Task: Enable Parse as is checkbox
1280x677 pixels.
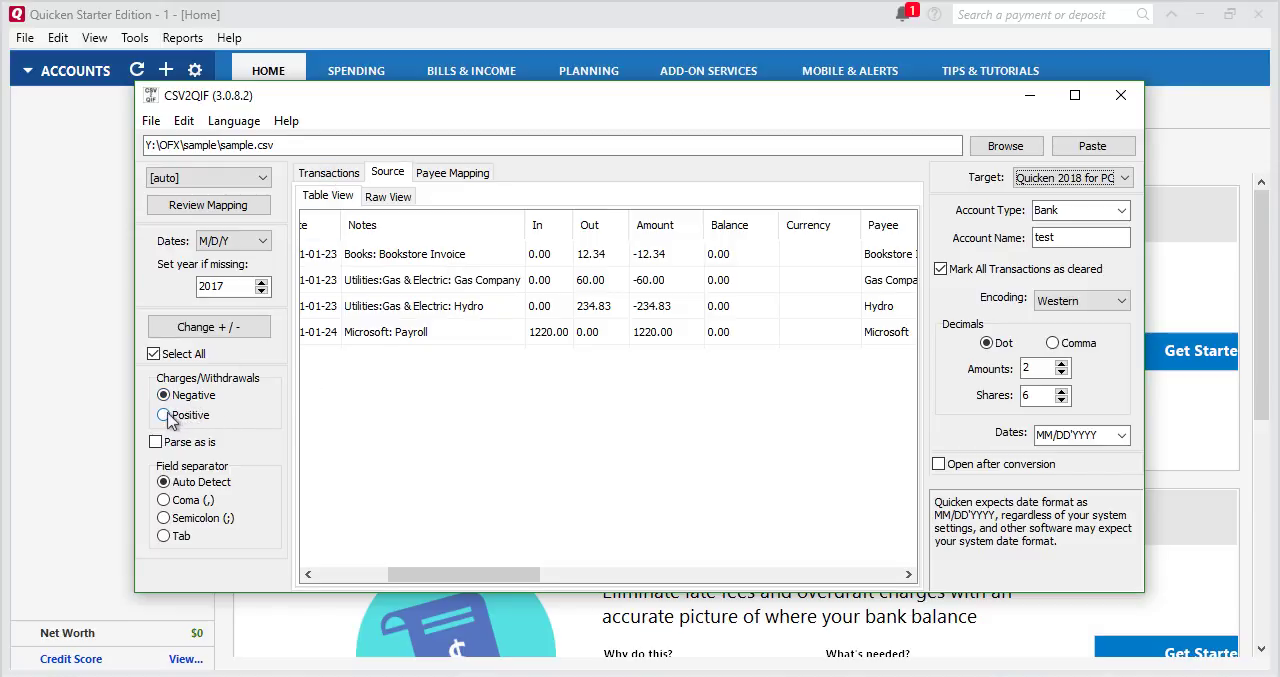Action: pos(155,442)
